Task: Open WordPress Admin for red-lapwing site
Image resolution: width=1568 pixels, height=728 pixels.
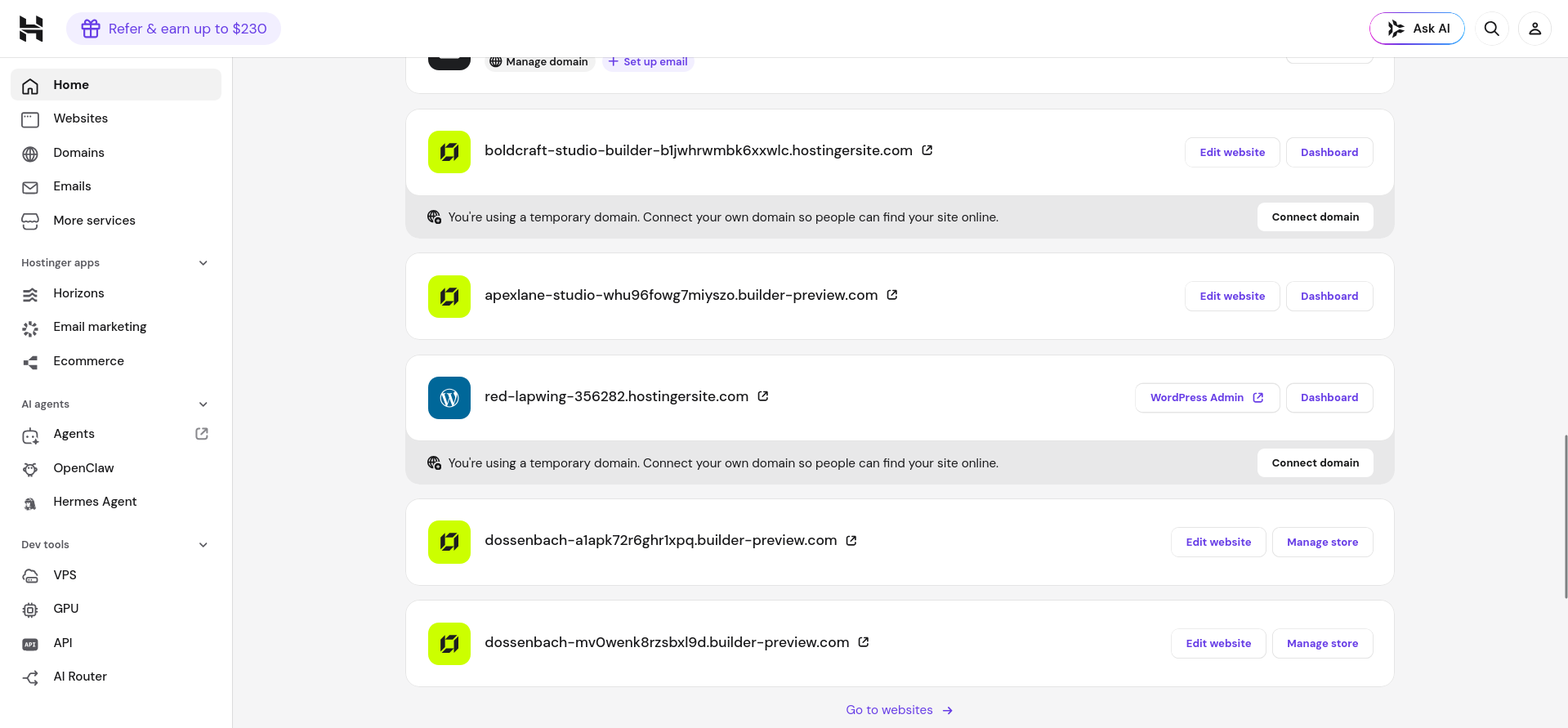Action: coord(1208,398)
